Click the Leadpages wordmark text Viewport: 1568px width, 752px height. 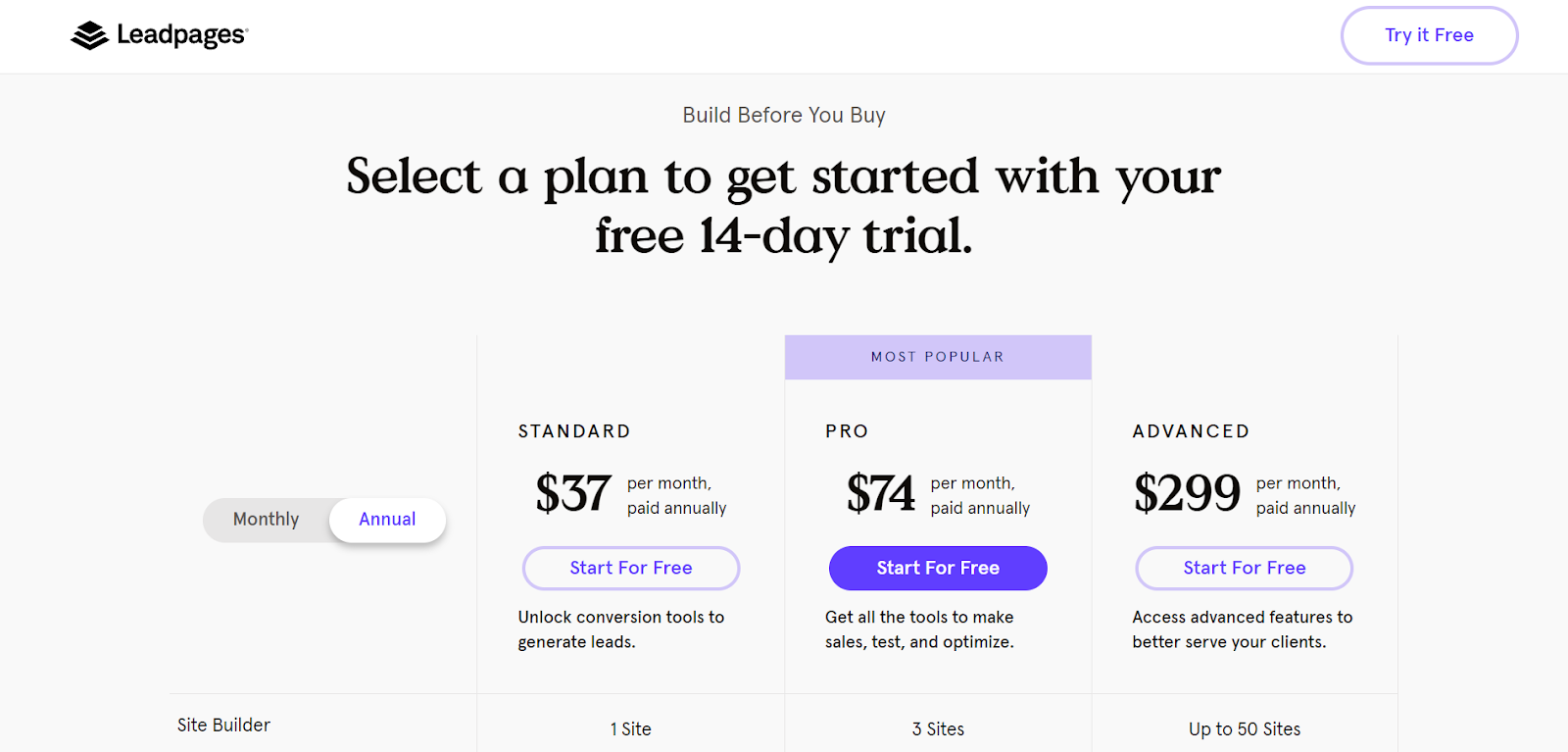tap(181, 35)
